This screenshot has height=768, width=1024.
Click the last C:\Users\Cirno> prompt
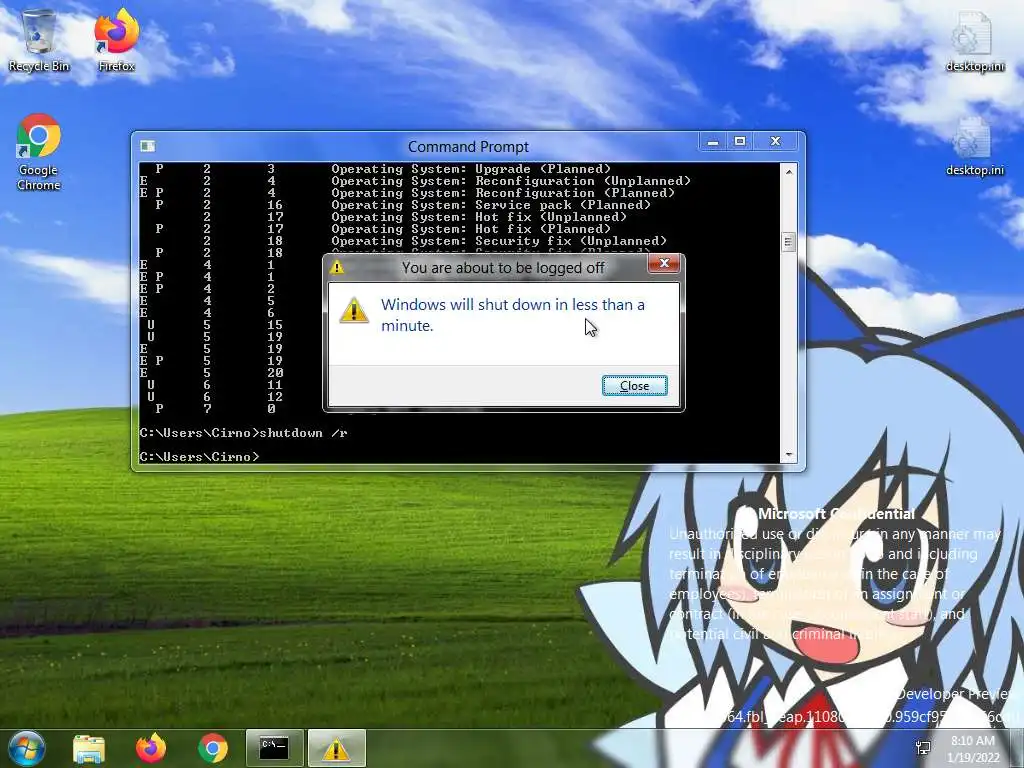[x=199, y=456]
